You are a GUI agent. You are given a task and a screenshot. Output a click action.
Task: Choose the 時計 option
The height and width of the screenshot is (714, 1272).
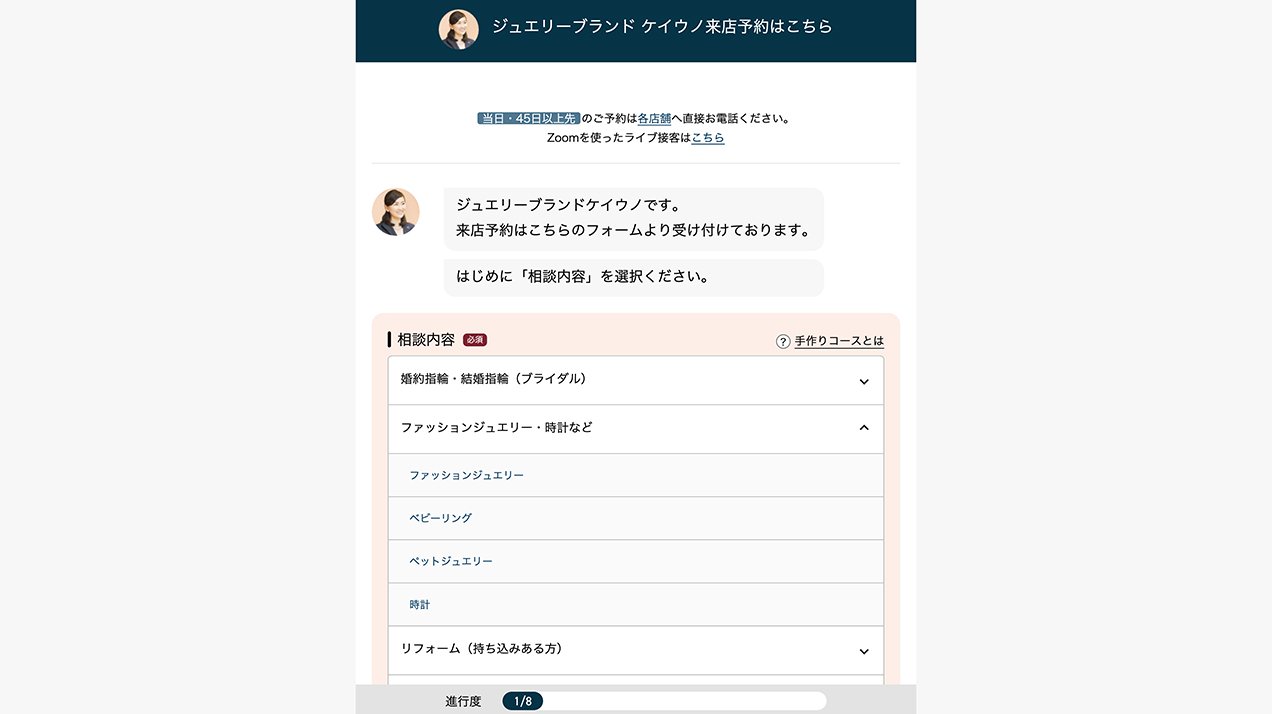420,605
